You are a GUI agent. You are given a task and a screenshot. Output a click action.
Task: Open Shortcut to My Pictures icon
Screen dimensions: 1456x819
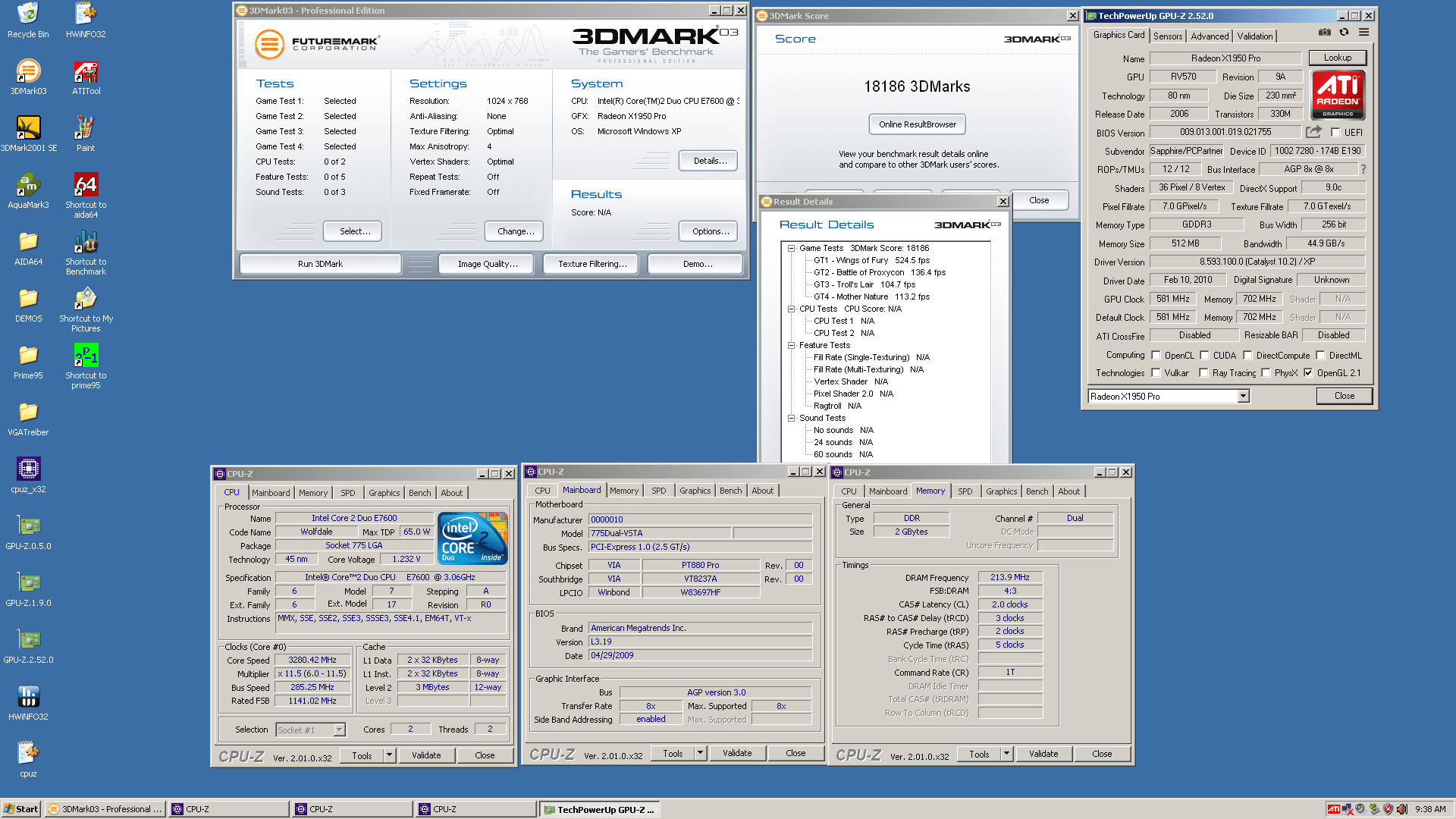[86, 309]
